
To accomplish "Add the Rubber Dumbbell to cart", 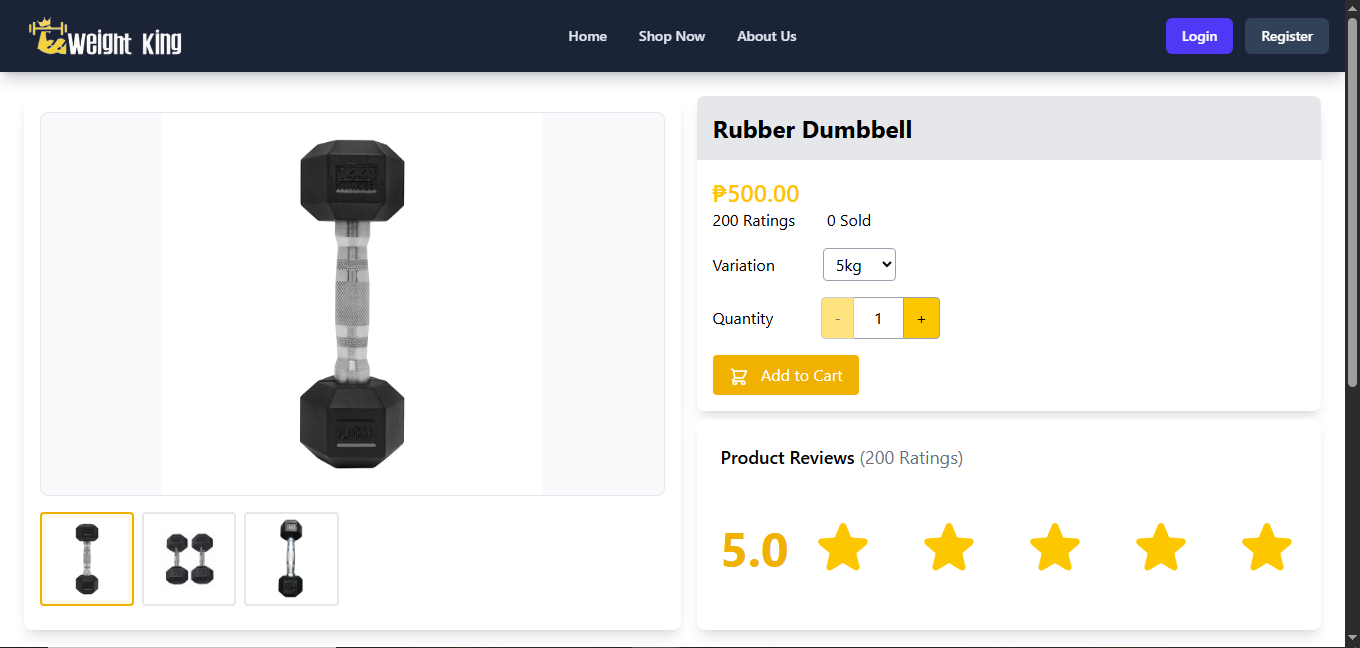I will 786,375.
